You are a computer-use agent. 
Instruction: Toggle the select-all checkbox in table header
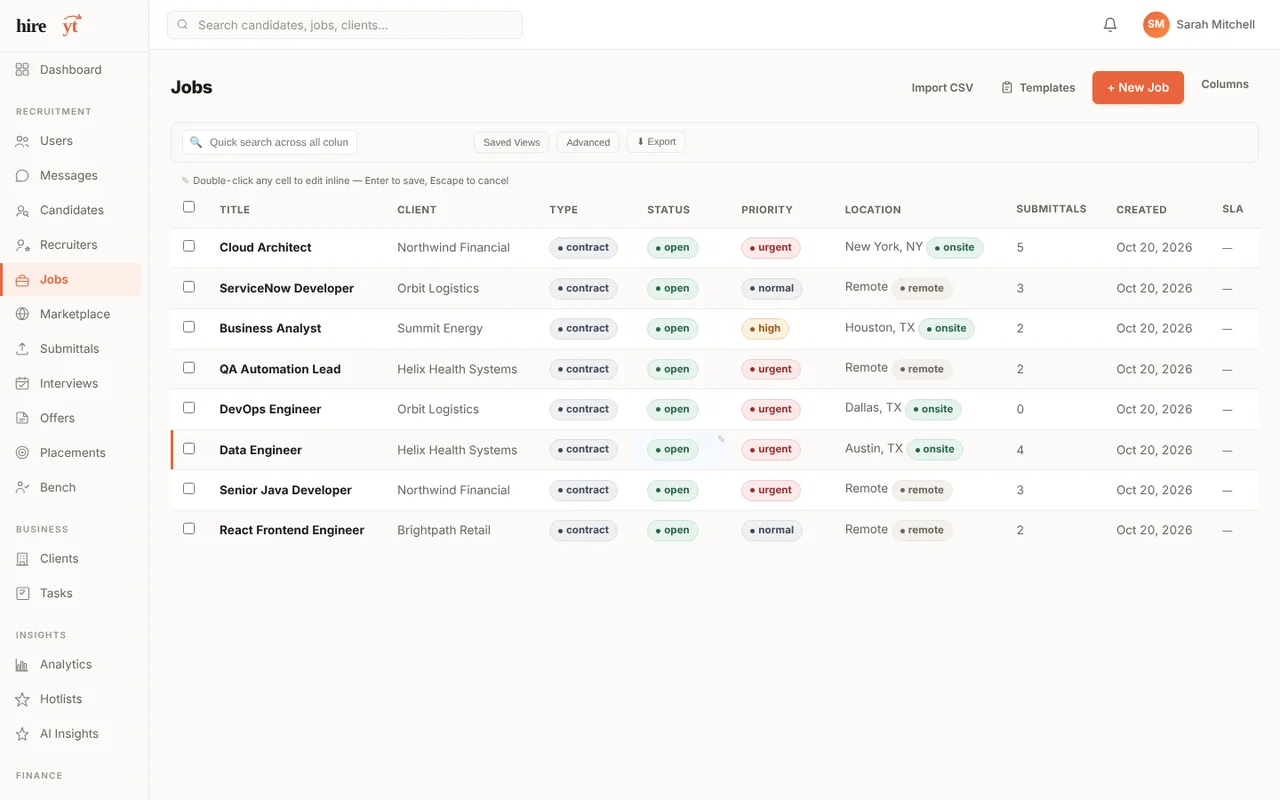[189, 207]
